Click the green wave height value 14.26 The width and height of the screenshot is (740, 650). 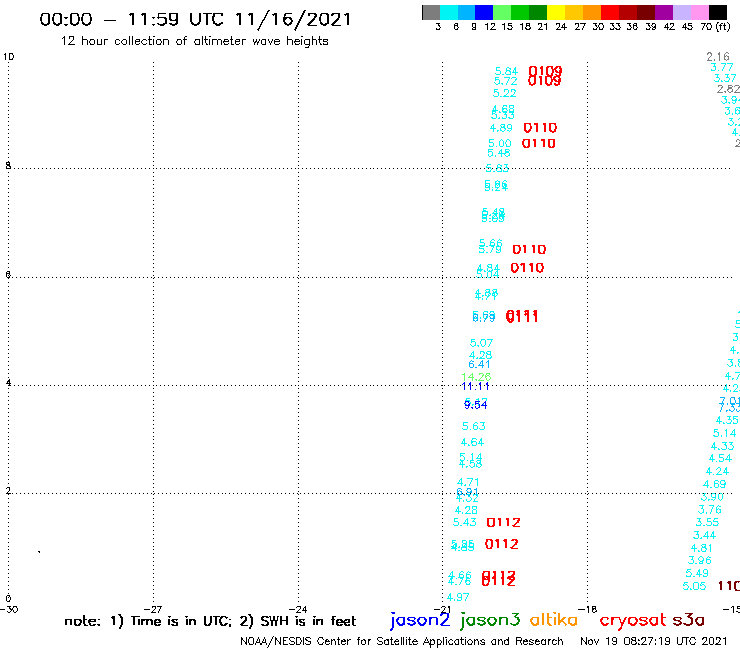[476, 377]
